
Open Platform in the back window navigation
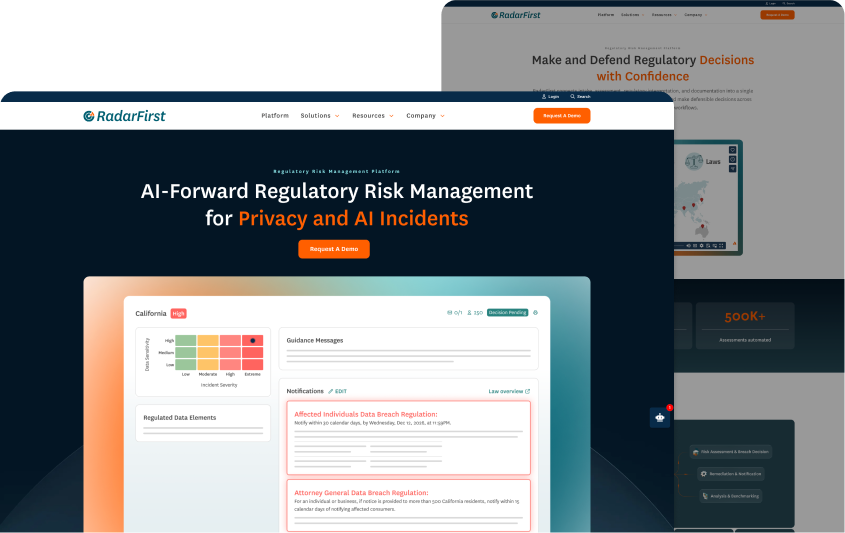coord(606,15)
